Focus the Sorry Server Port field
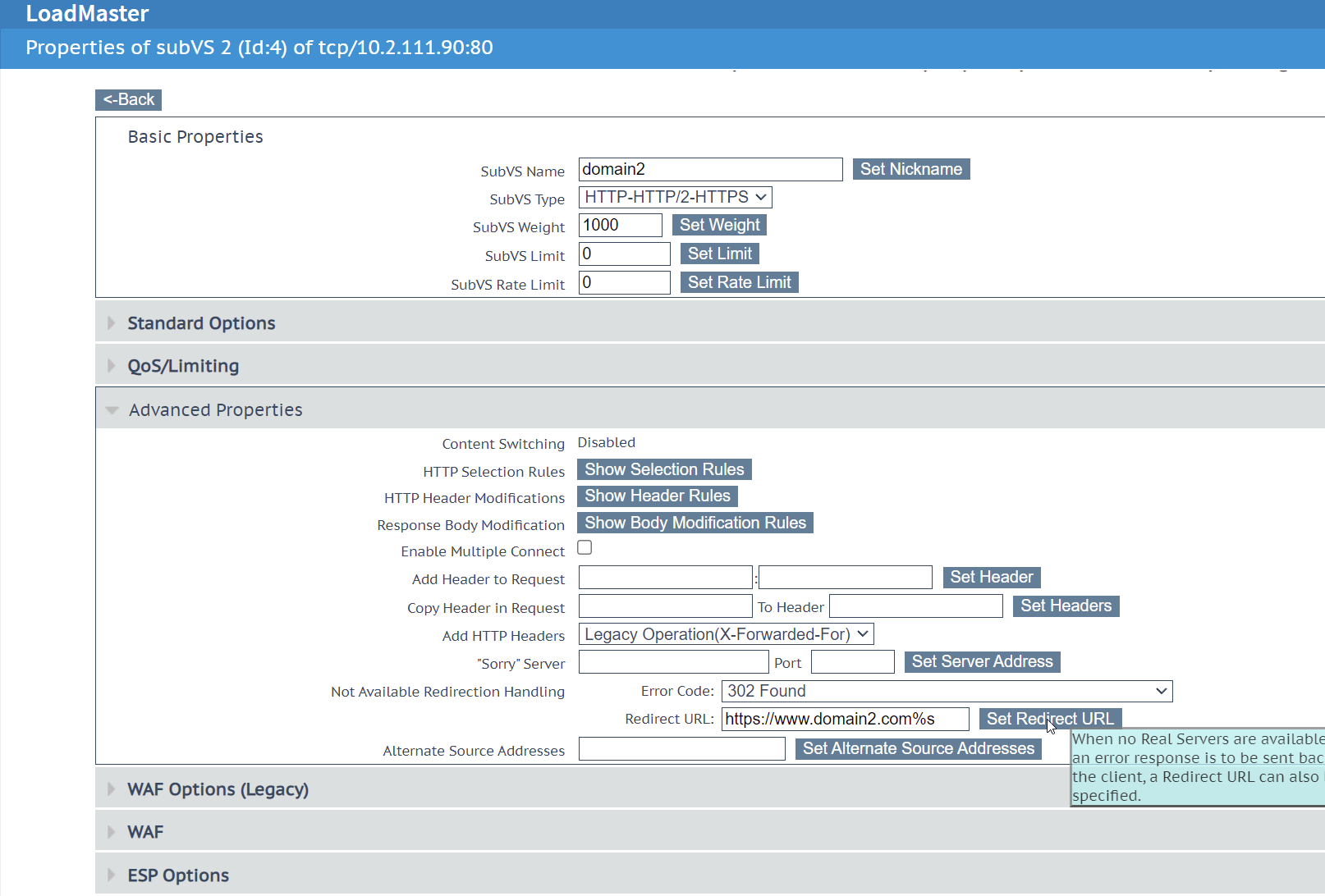The height and width of the screenshot is (896, 1325). coord(853,661)
